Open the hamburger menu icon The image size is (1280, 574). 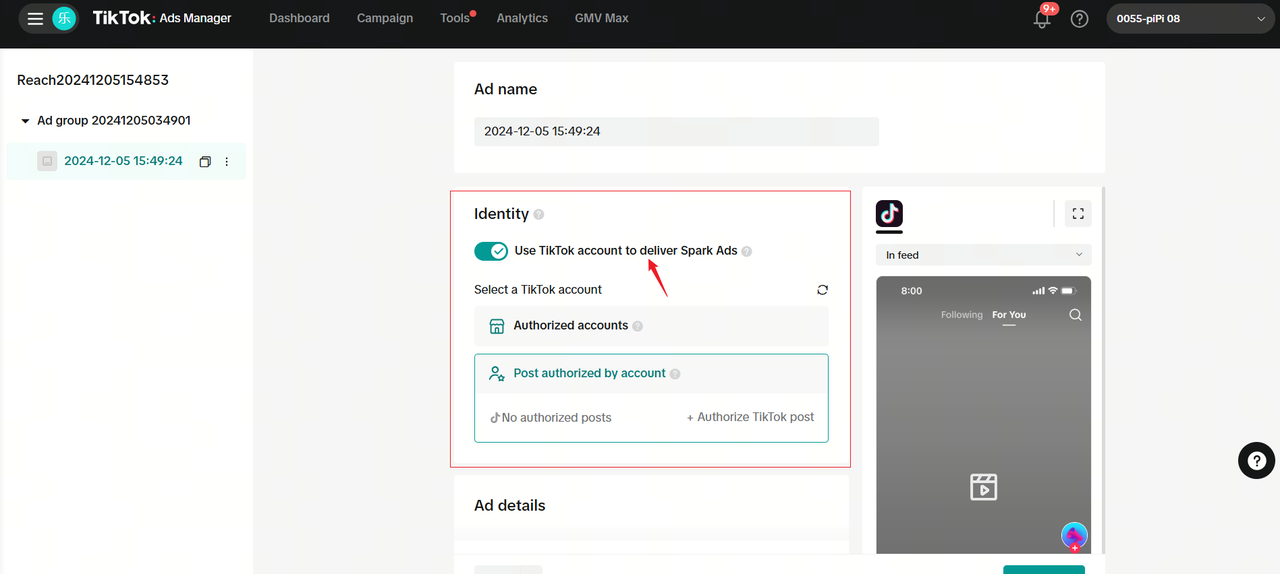(35, 18)
